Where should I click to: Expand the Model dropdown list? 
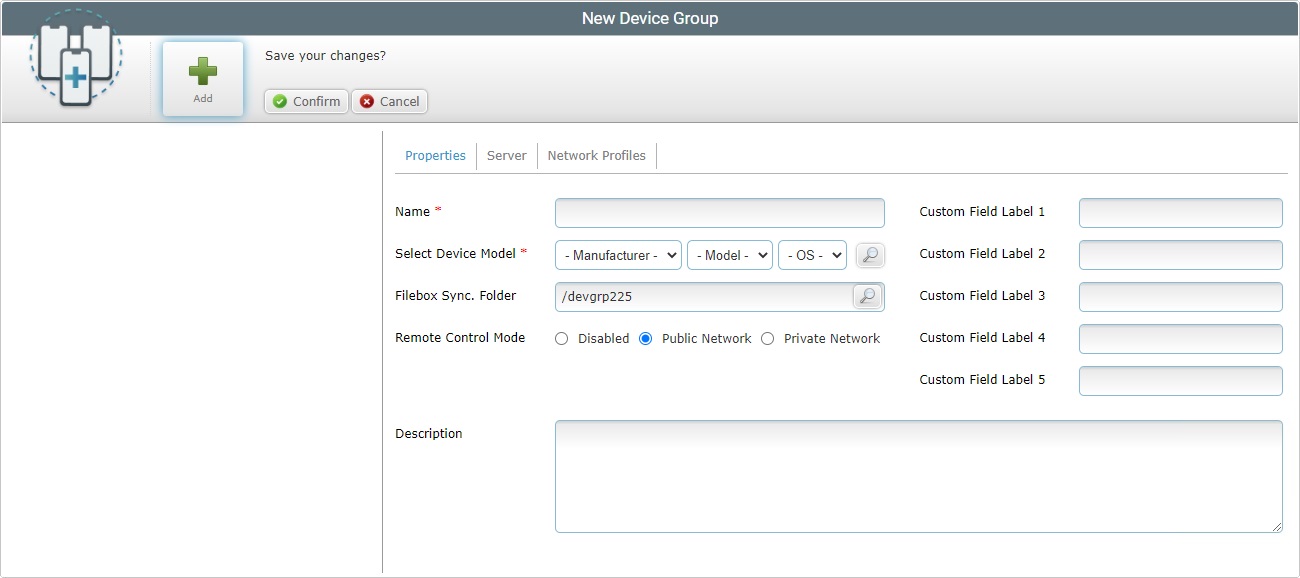(729, 255)
